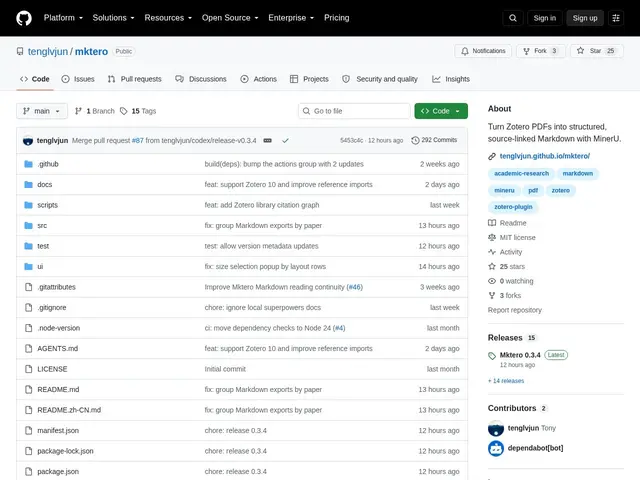
Task: Click the Notifications bell button
Action: (483, 51)
